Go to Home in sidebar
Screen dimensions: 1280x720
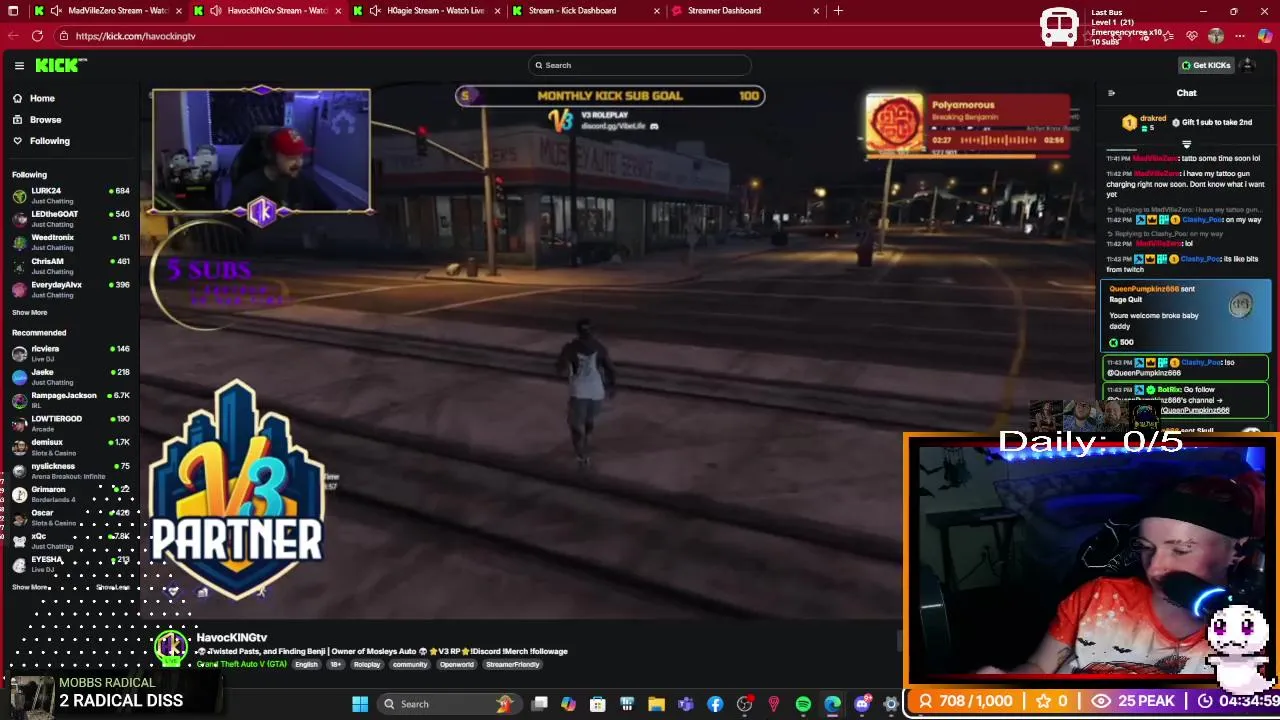coord(42,98)
